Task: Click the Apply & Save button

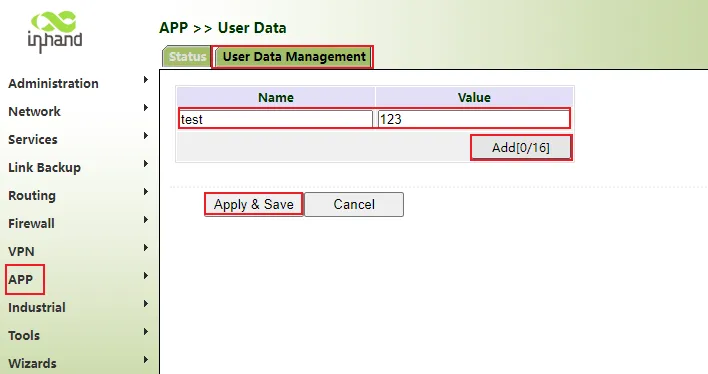Action: [x=254, y=205]
